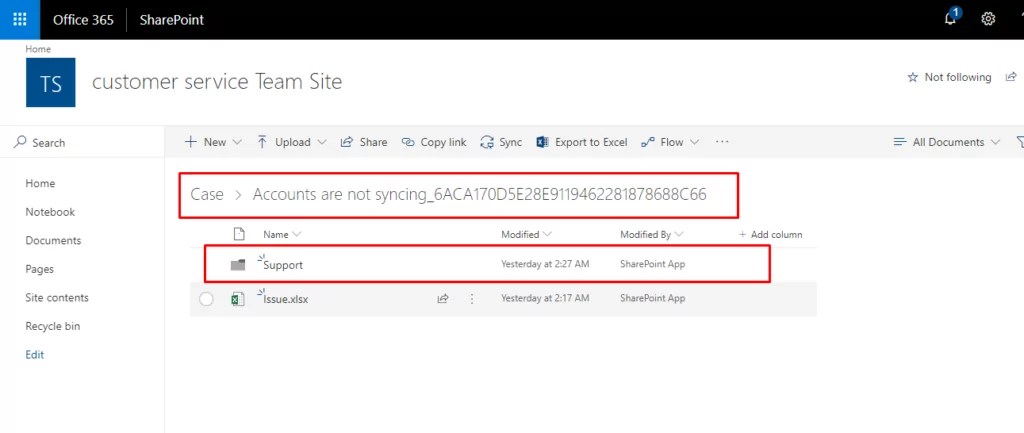Click the Copy link button

tap(434, 142)
